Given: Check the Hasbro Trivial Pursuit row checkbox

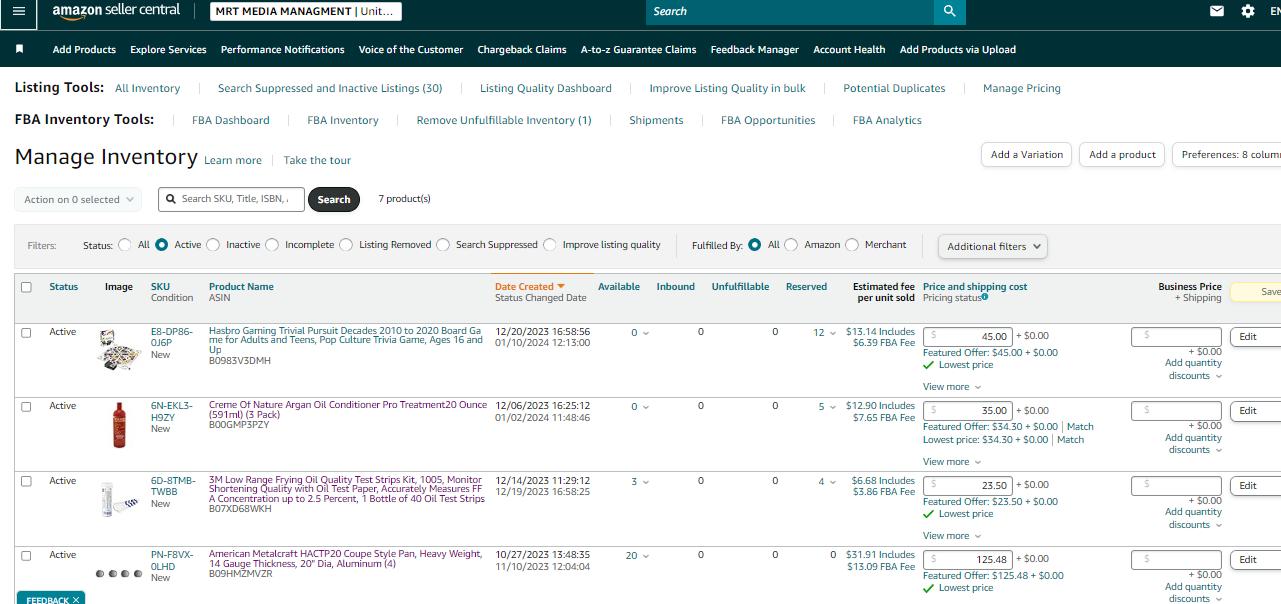Looking at the screenshot, I should [26, 332].
